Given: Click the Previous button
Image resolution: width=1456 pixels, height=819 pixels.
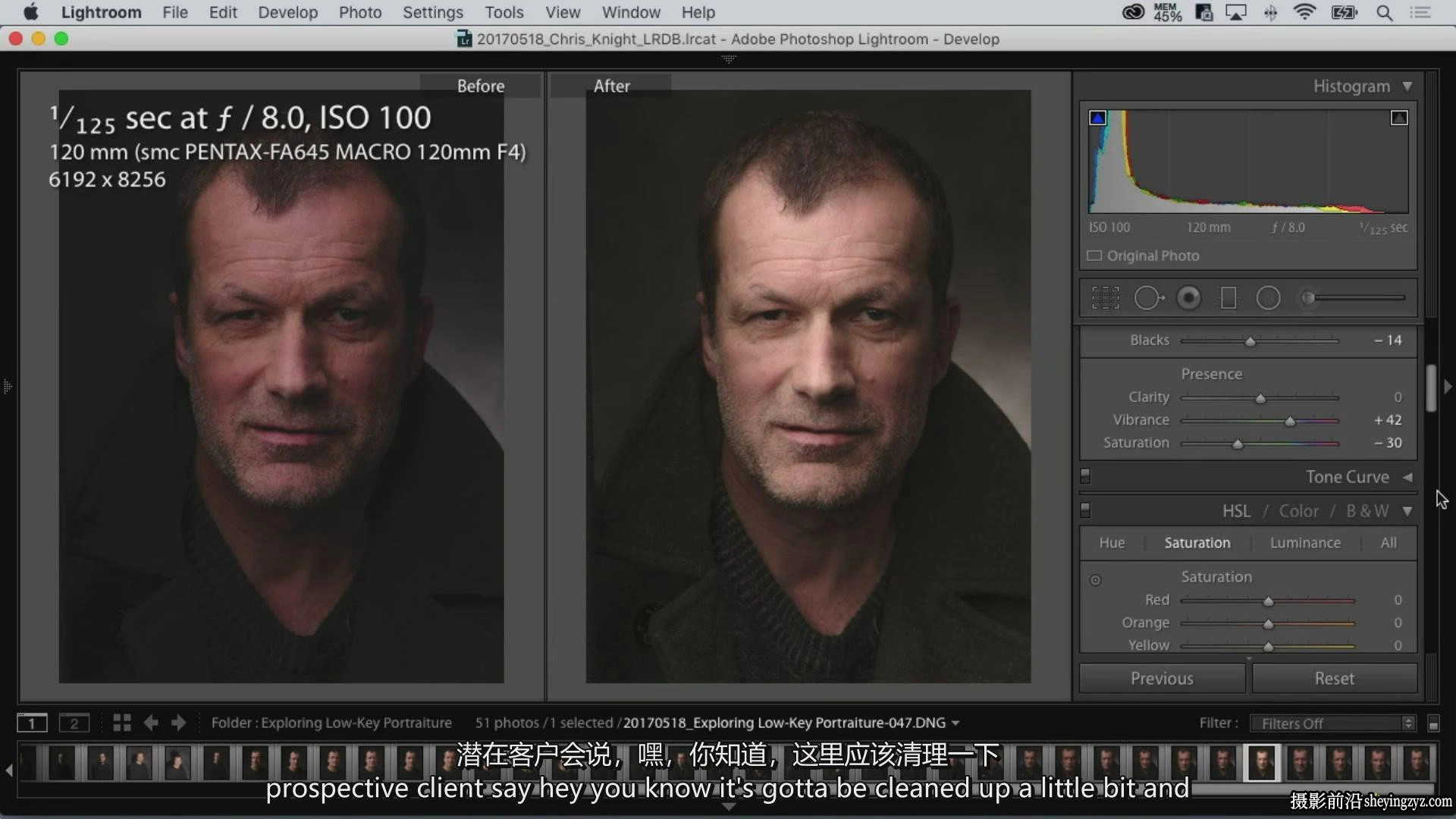Looking at the screenshot, I should tap(1162, 679).
